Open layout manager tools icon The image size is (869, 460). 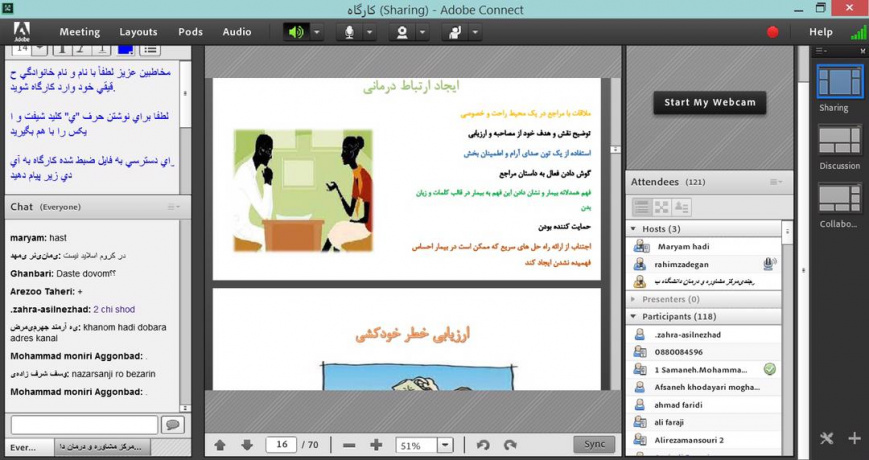click(826, 438)
